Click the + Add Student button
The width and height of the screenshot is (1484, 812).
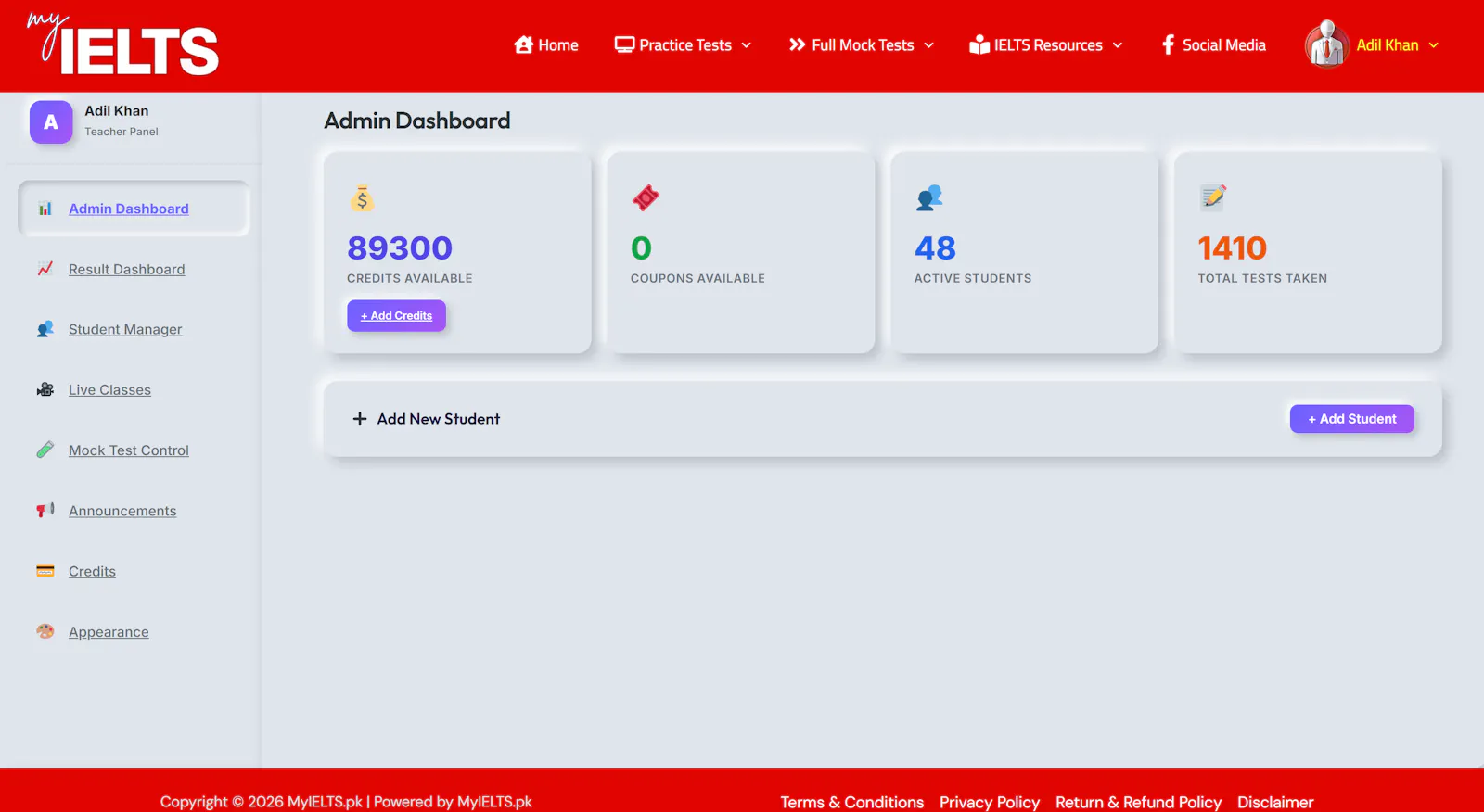pyautogui.click(x=1352, y=419)
